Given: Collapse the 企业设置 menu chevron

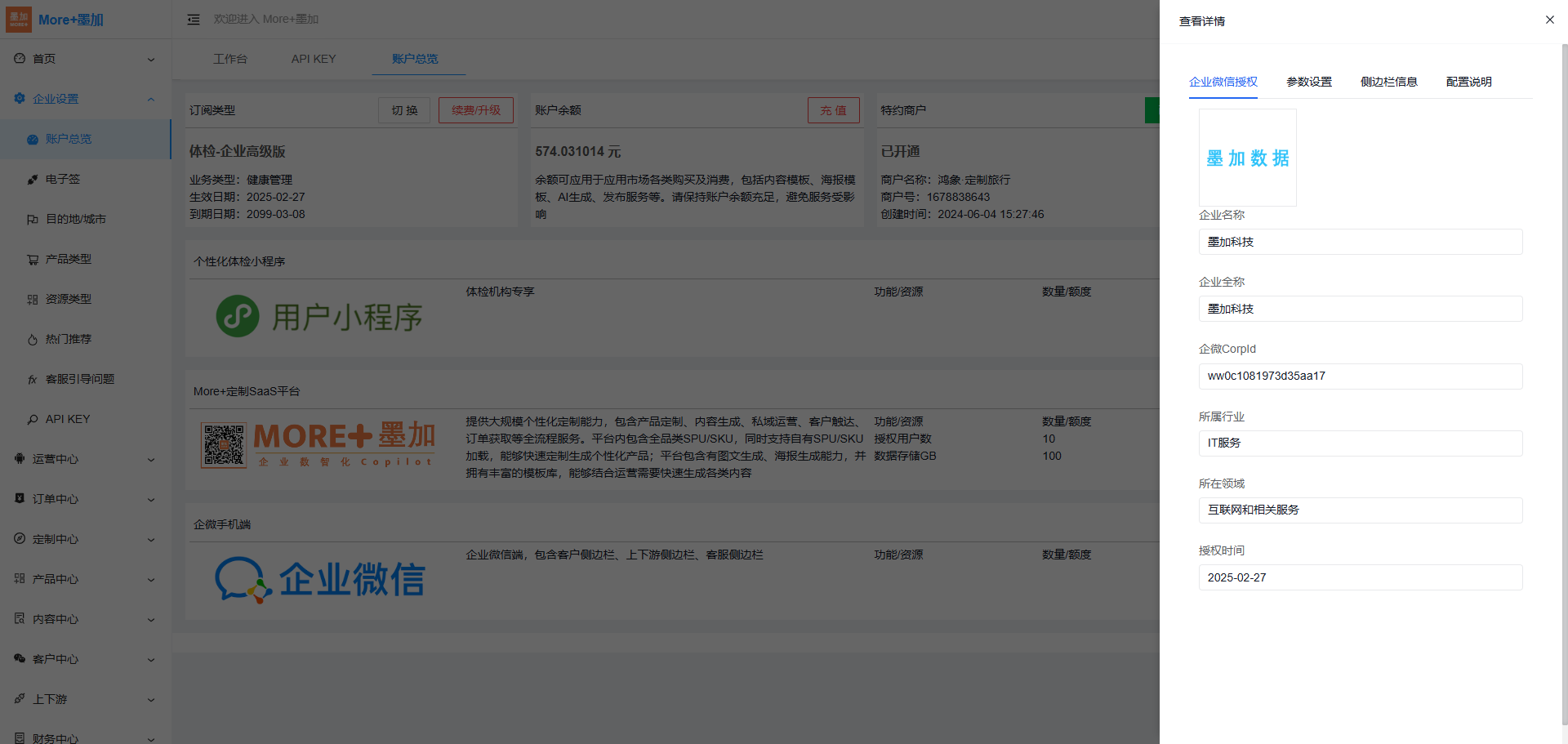Looking at the screenshot, I should (151, 100).
